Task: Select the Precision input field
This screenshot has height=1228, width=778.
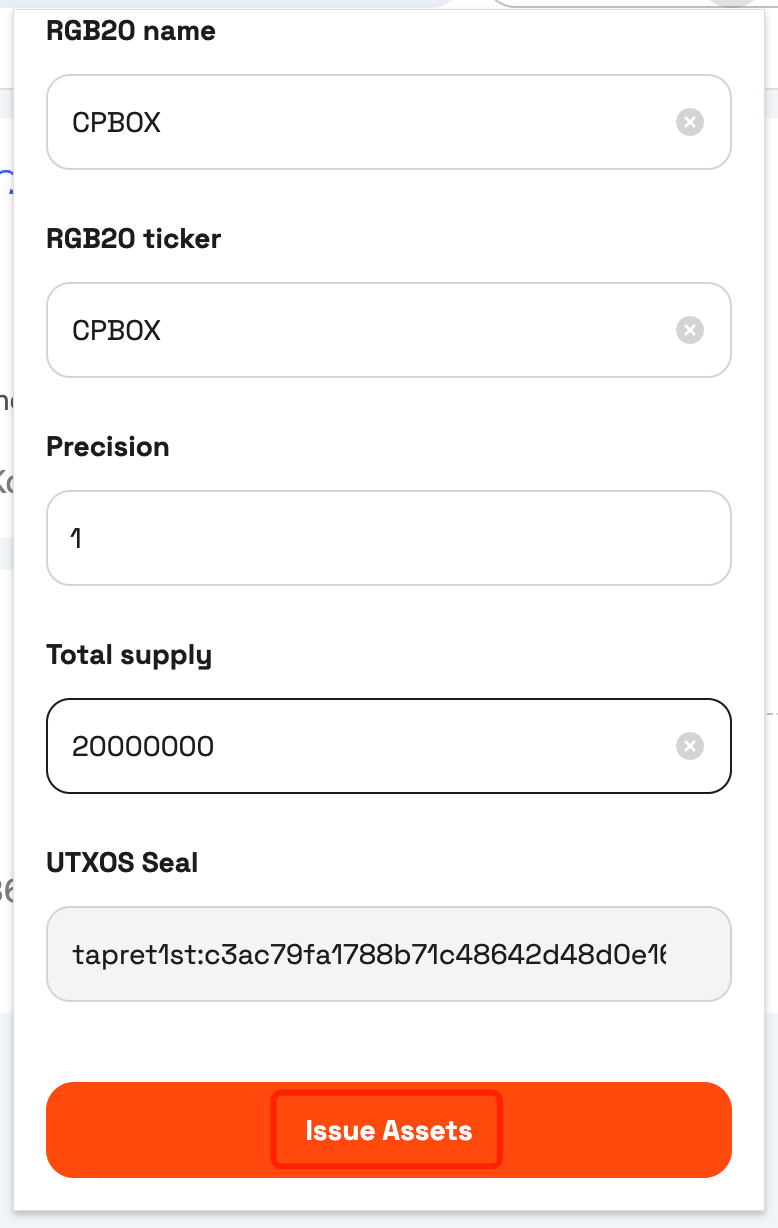Action: click(x=389, y=538)
